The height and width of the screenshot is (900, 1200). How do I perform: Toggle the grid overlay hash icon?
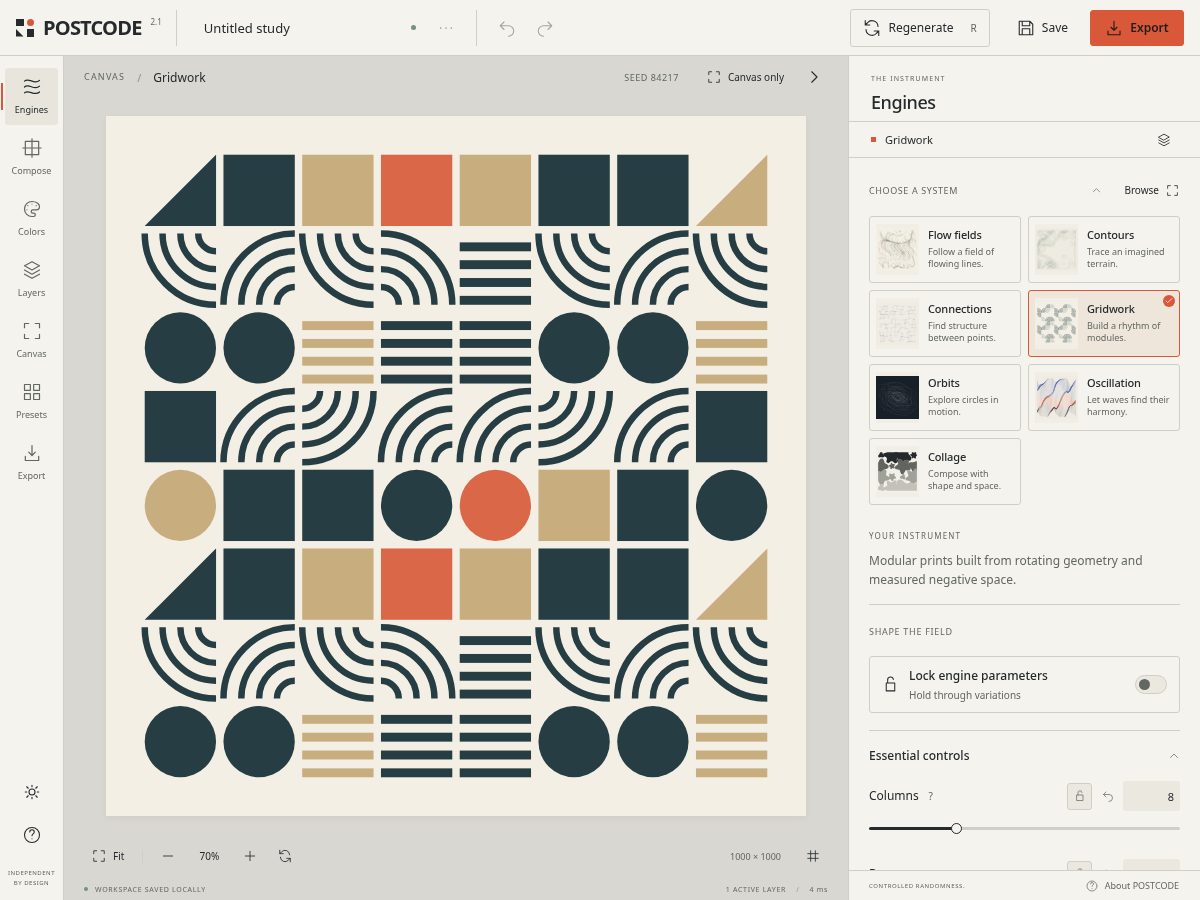tap(813, 856)
